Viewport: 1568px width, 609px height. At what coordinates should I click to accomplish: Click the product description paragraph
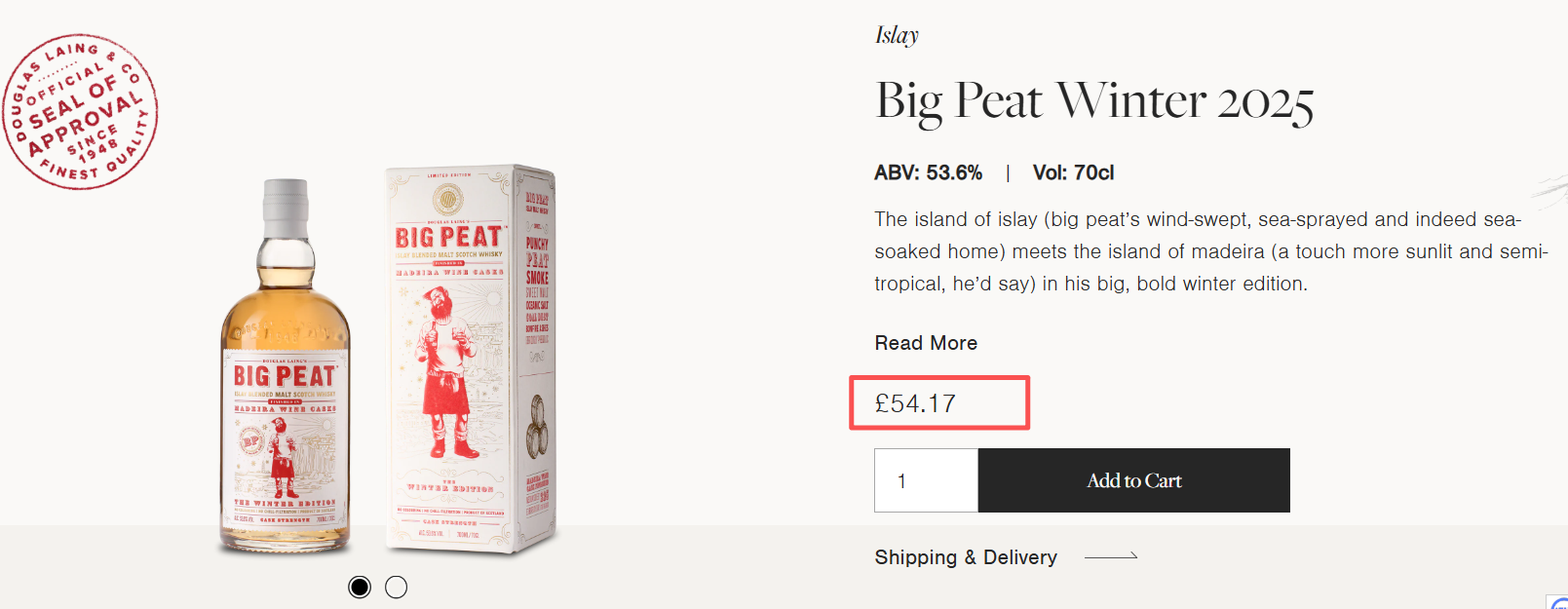1209,251
